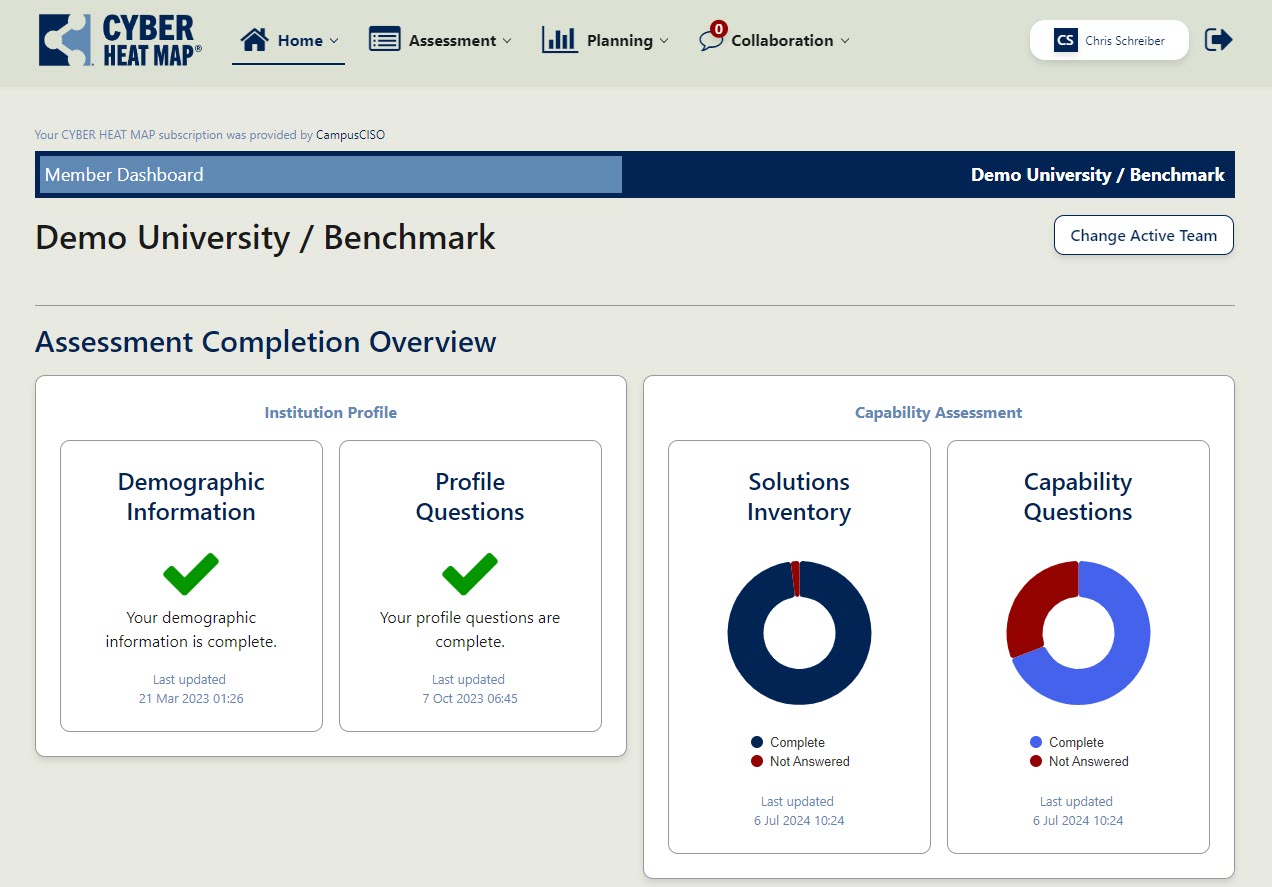Open the Solutions Inventory card title
The width and height of the screenshot is (1272, 887).
(x=799, y=497)
